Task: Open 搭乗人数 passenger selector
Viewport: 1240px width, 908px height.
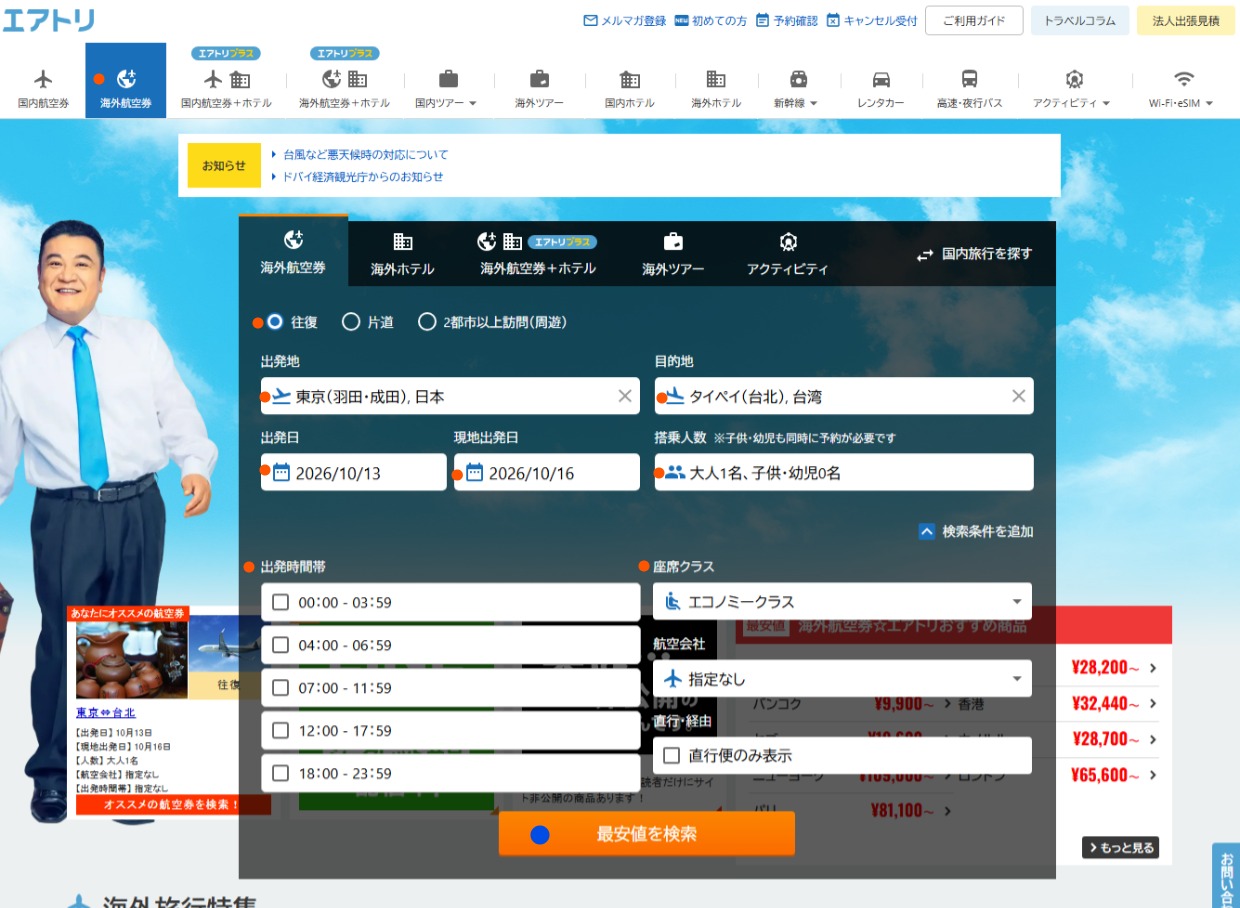Action: pos(844,472)
